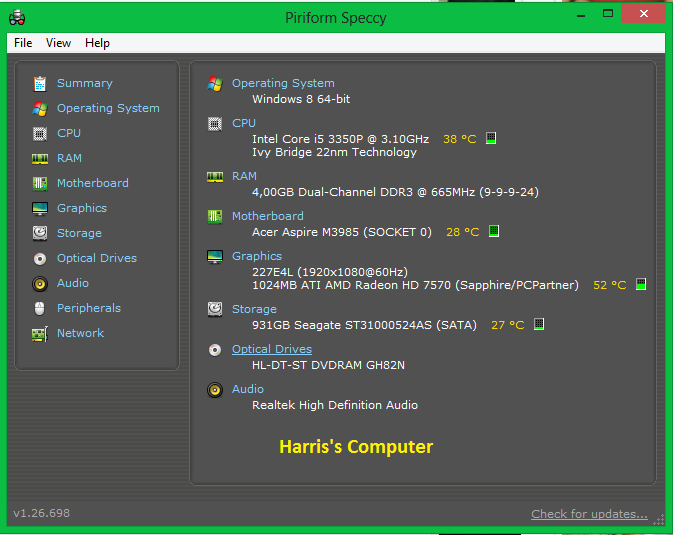Click the GPU temperature indicator next to 52 °C
673x535 pixels.
[640, 284]
